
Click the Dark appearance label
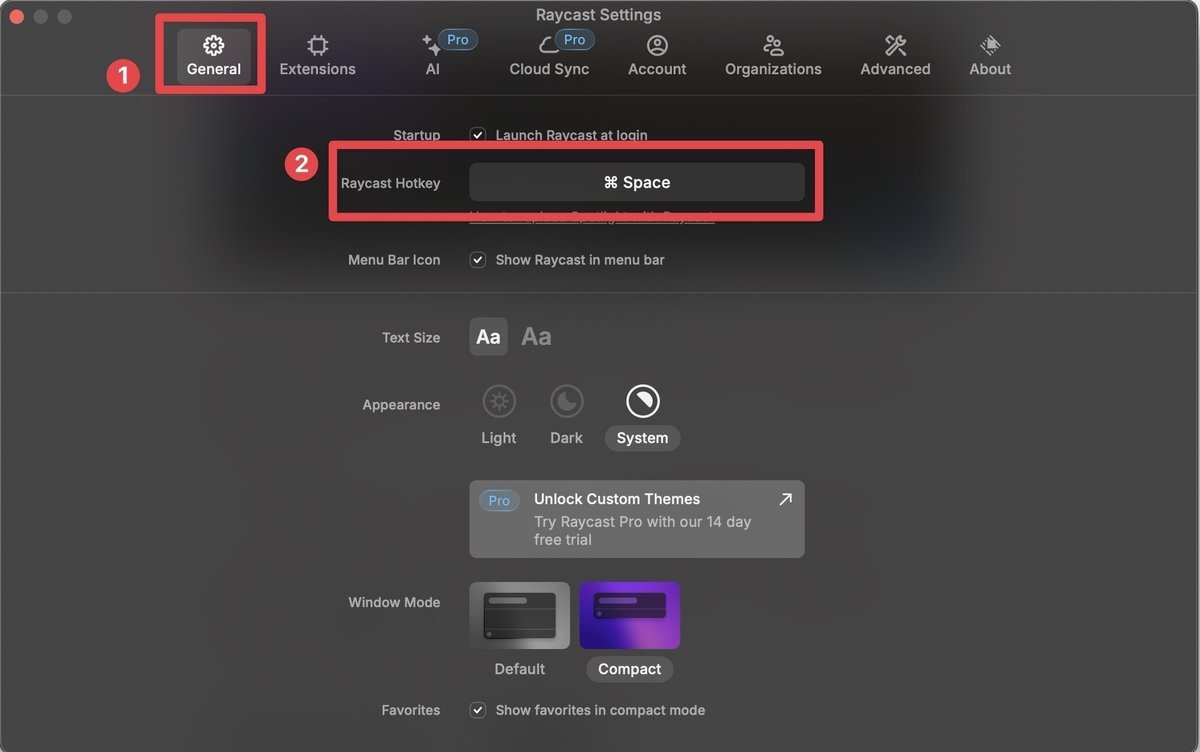(567, 438)
